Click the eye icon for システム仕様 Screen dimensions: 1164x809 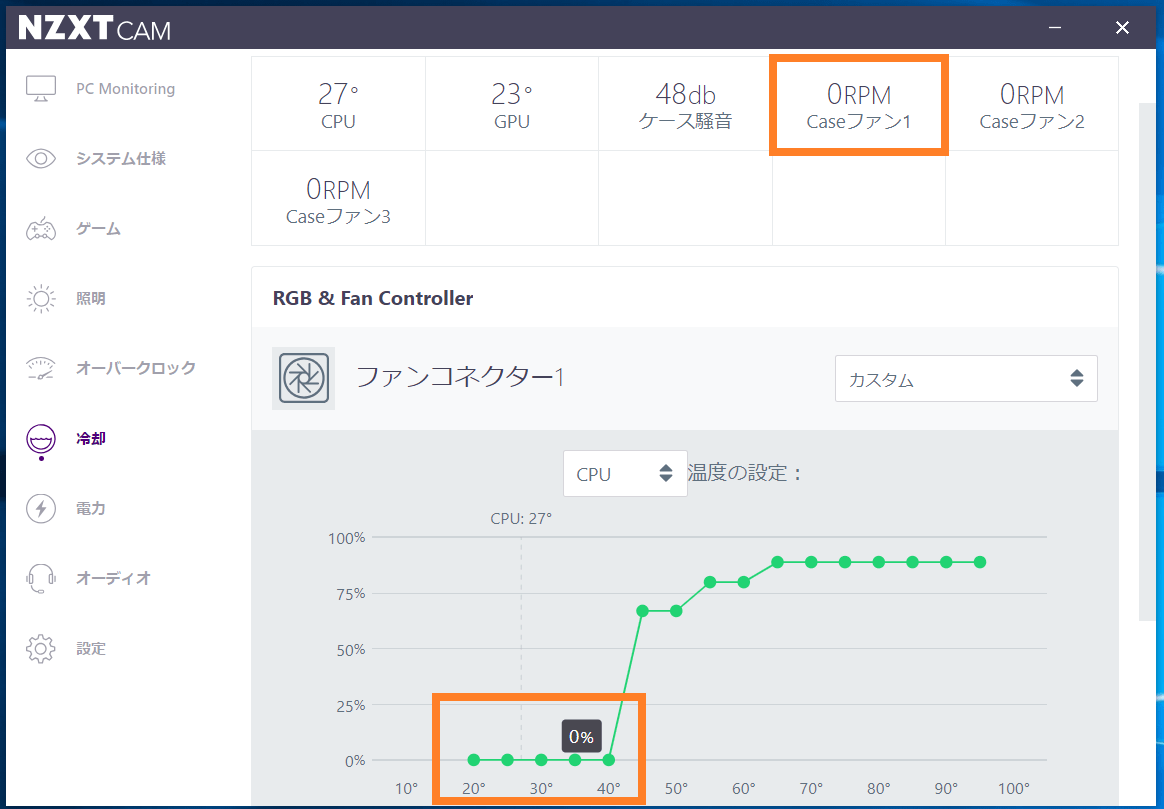tap(41, 158)
